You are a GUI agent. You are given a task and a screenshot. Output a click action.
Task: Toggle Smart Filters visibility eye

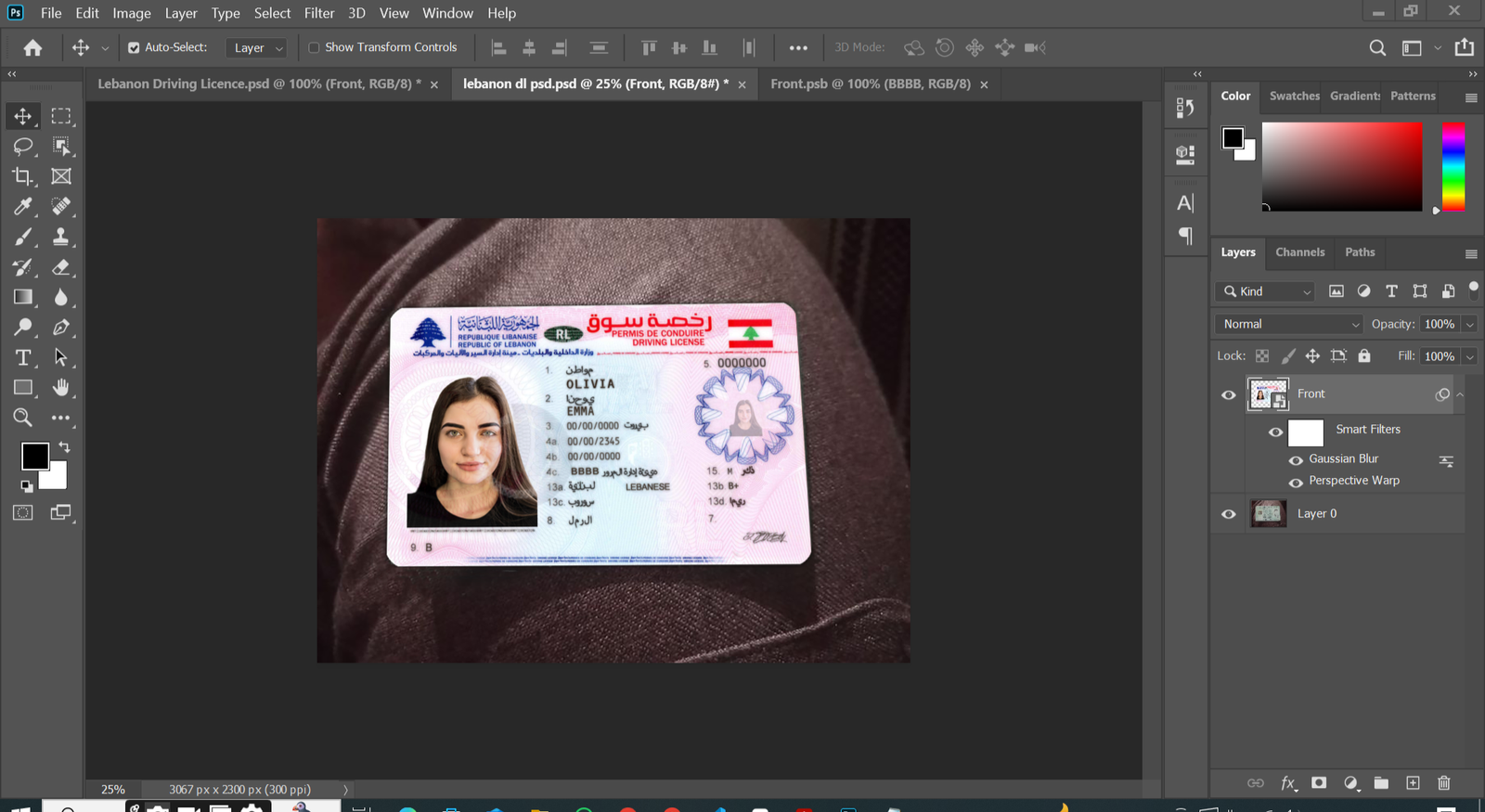pyautogui.click(x=1275, y=432)
